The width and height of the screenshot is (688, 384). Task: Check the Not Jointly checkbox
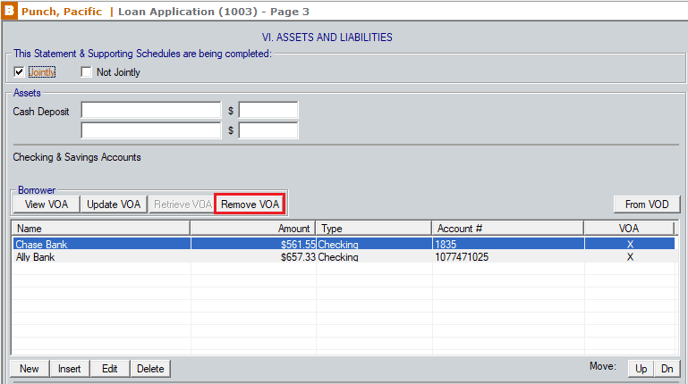86,72
